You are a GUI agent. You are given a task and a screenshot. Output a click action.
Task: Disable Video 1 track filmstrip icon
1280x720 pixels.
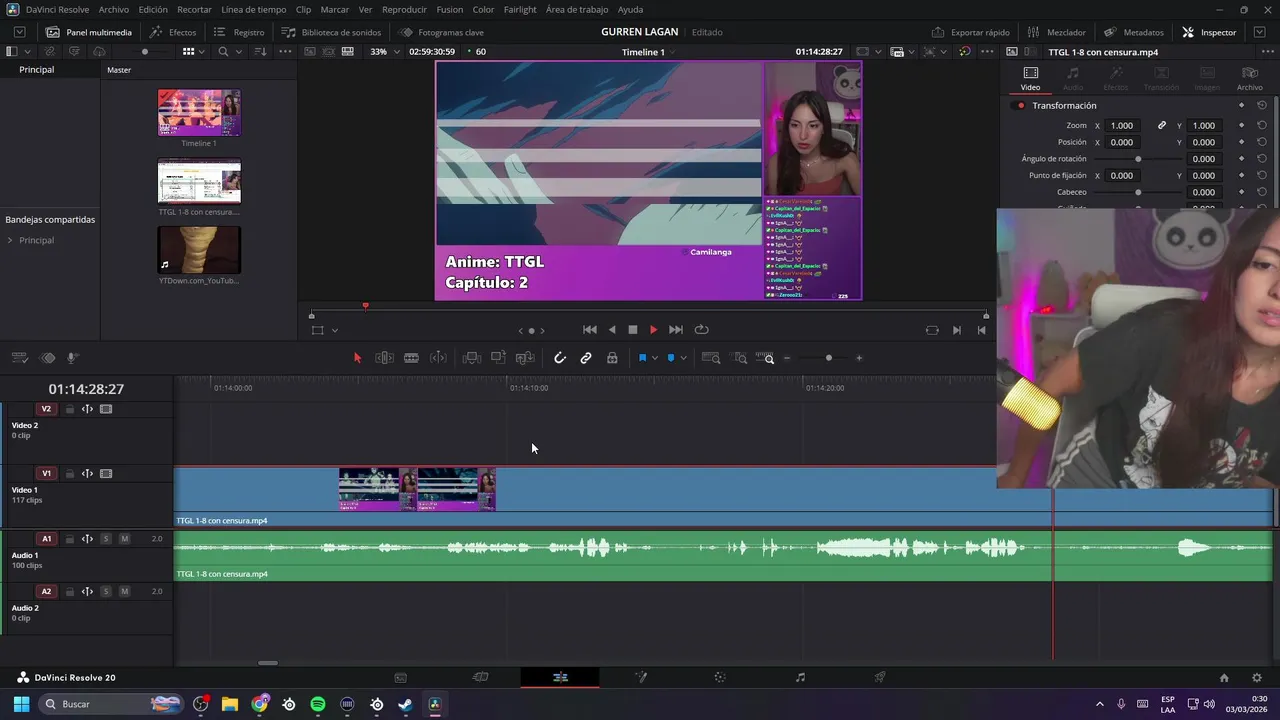[106, 474]
